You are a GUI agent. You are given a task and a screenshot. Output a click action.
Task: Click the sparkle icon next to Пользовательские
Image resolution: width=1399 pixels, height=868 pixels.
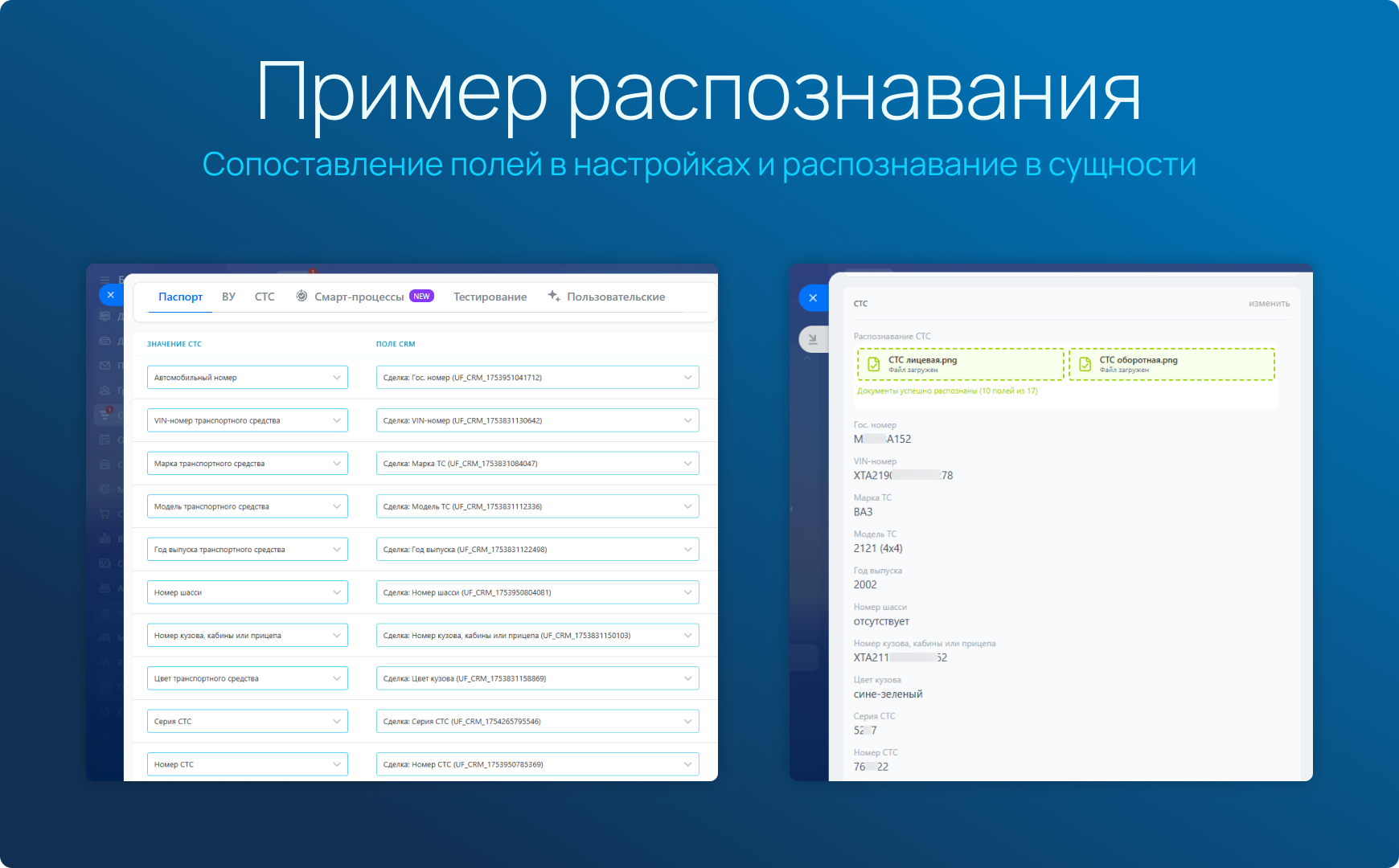(554, 296)
